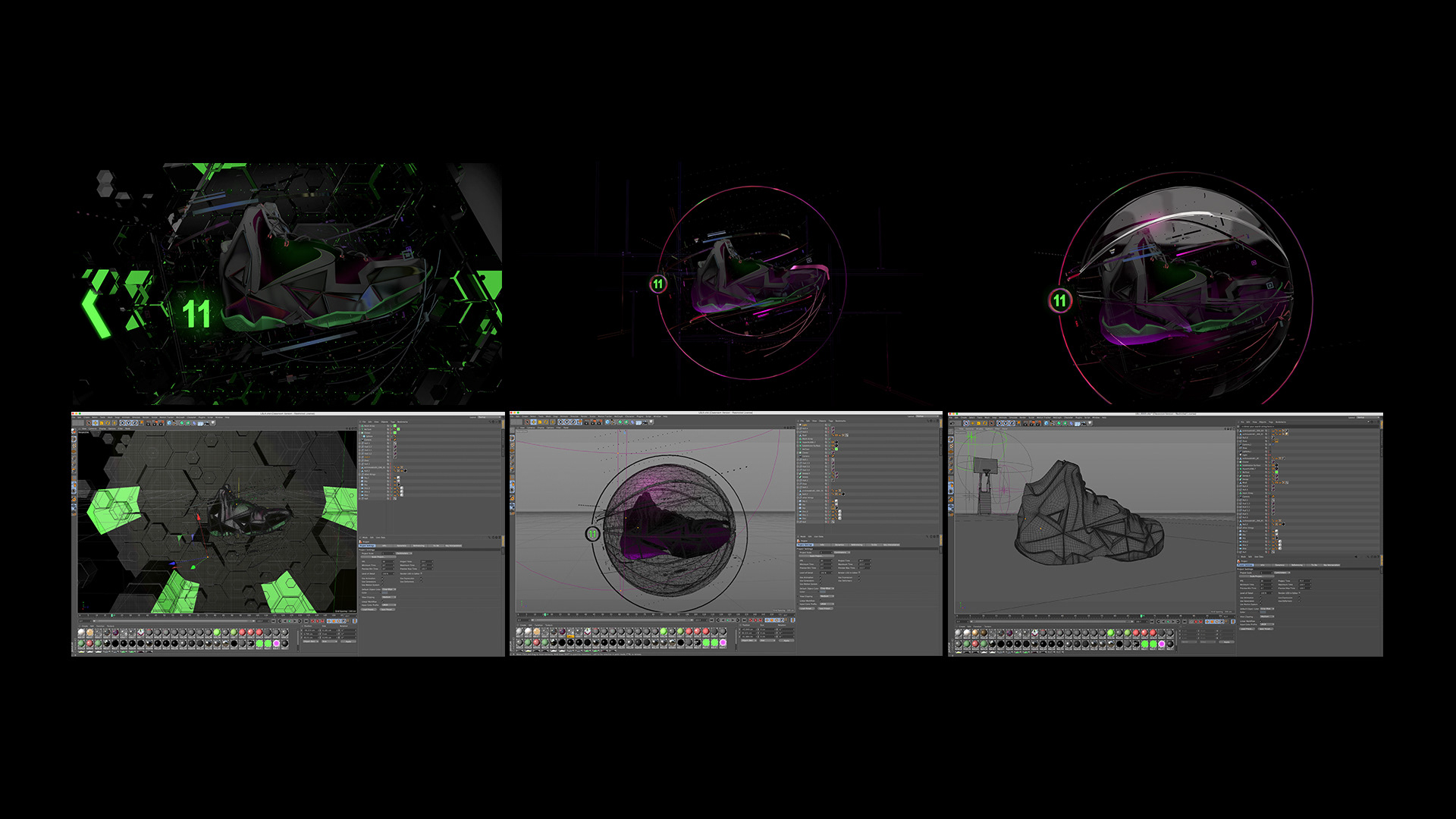Select Rotate tool in left Cinema 4D window

tap(108, 423)
